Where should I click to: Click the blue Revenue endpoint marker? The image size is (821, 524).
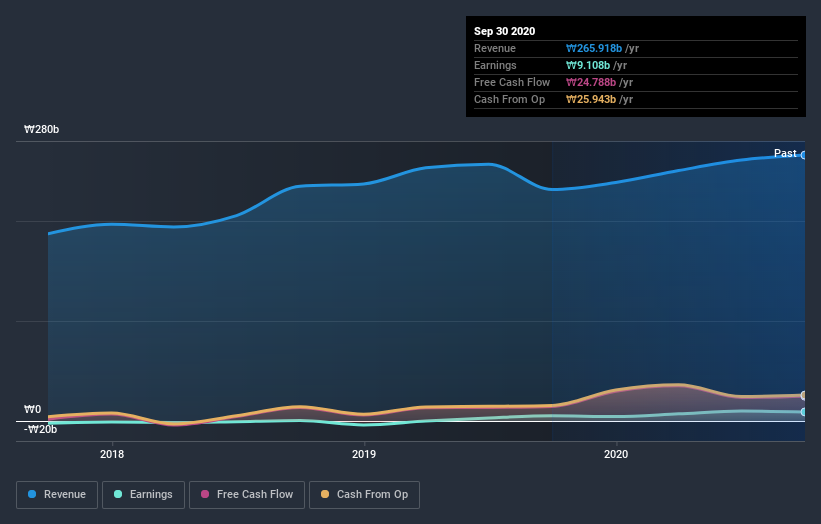pyautogui.click(x=804, y=155)
